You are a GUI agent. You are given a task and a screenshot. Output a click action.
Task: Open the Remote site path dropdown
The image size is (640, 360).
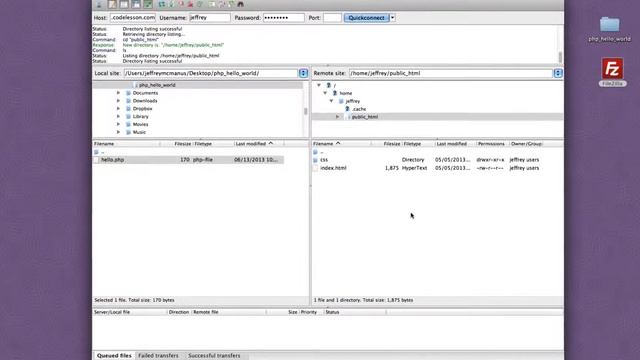pyautogui.click(x=558, y=73)
